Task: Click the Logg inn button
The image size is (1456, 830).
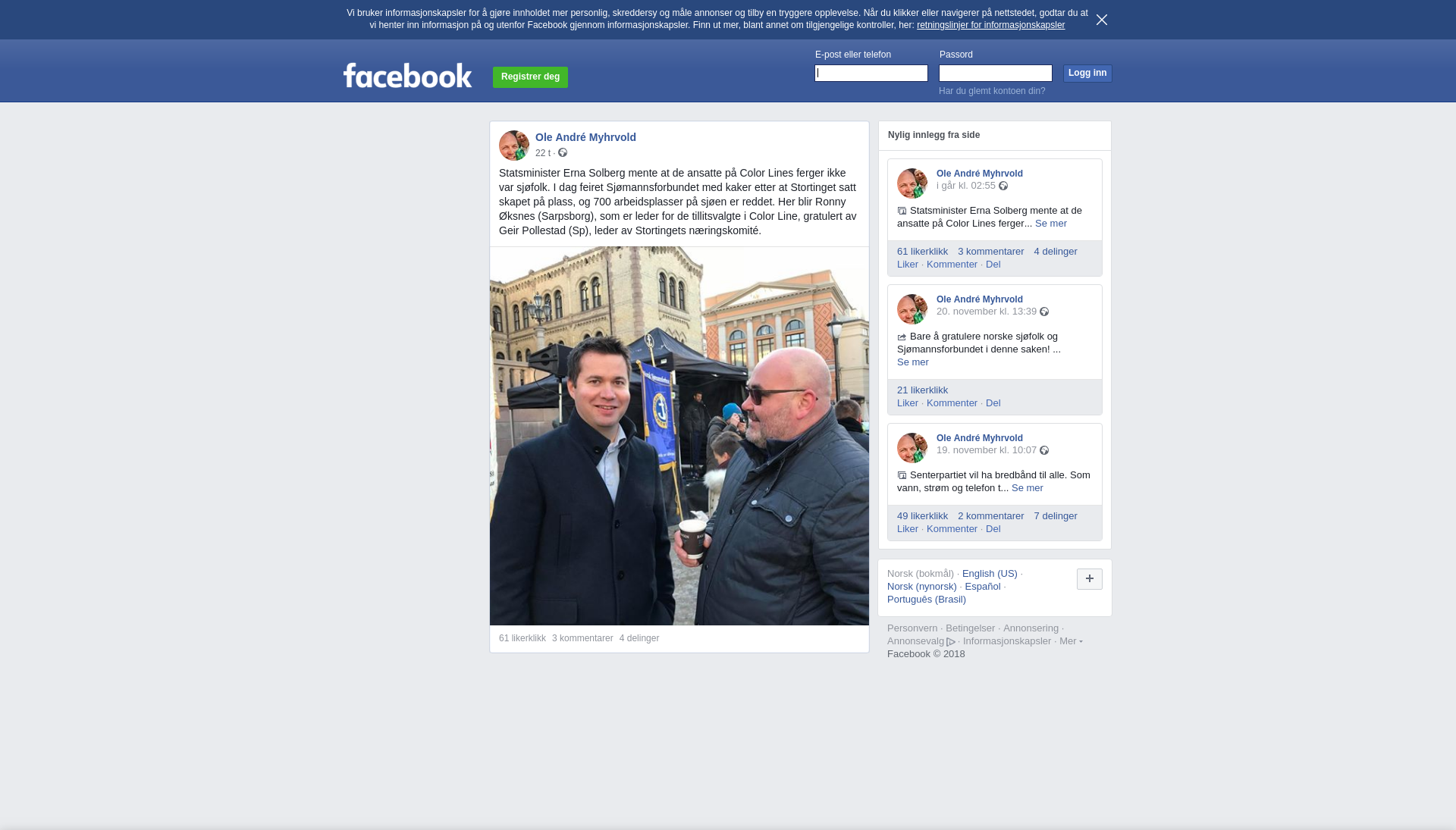Action: (1087, 73)
